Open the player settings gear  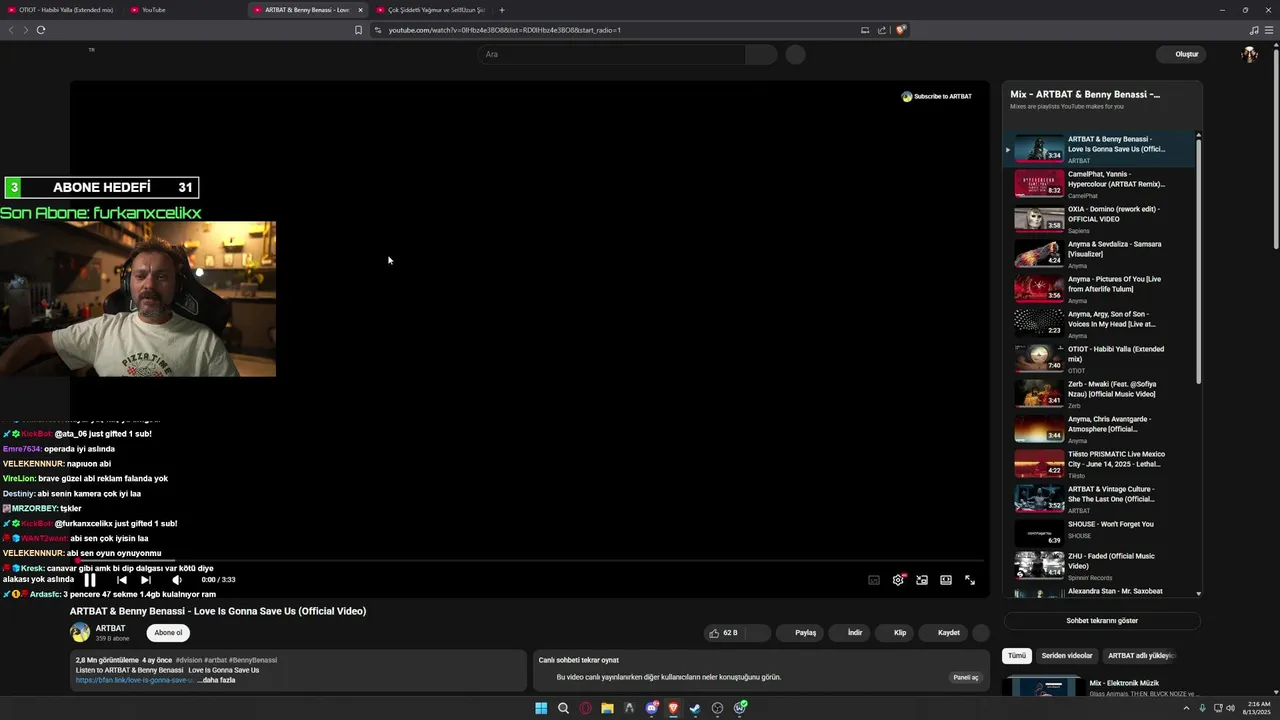(x=898, y=580)
